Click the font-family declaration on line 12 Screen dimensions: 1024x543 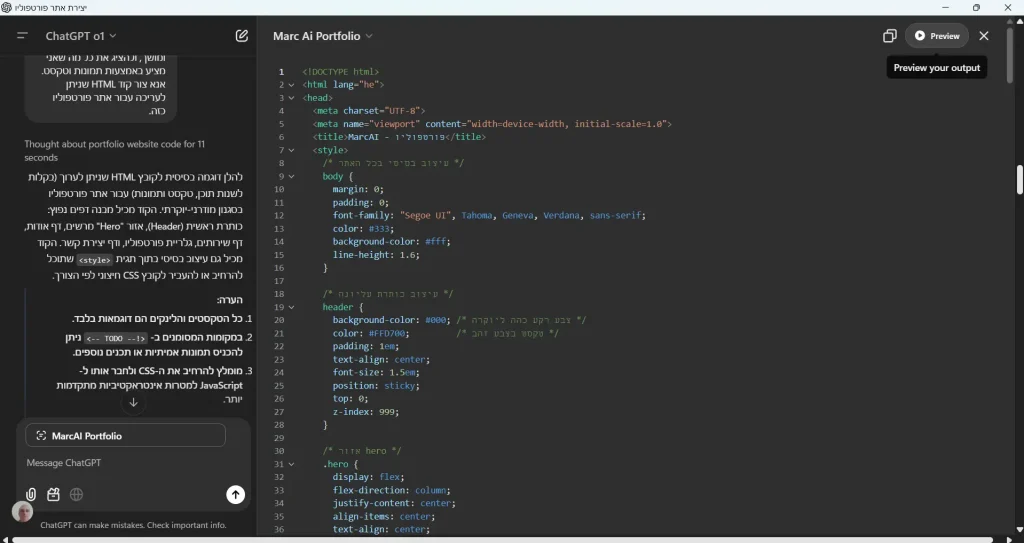coord(489,216)
